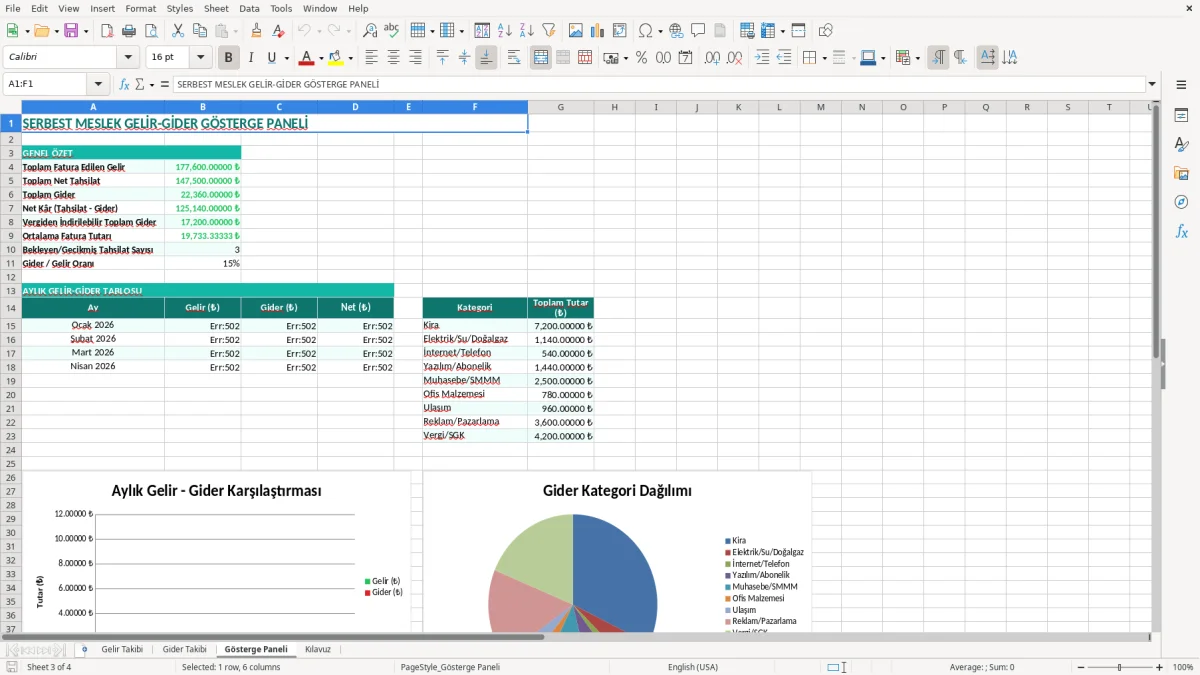
Task: Open the font size dropdown
Action: point(200,58)
